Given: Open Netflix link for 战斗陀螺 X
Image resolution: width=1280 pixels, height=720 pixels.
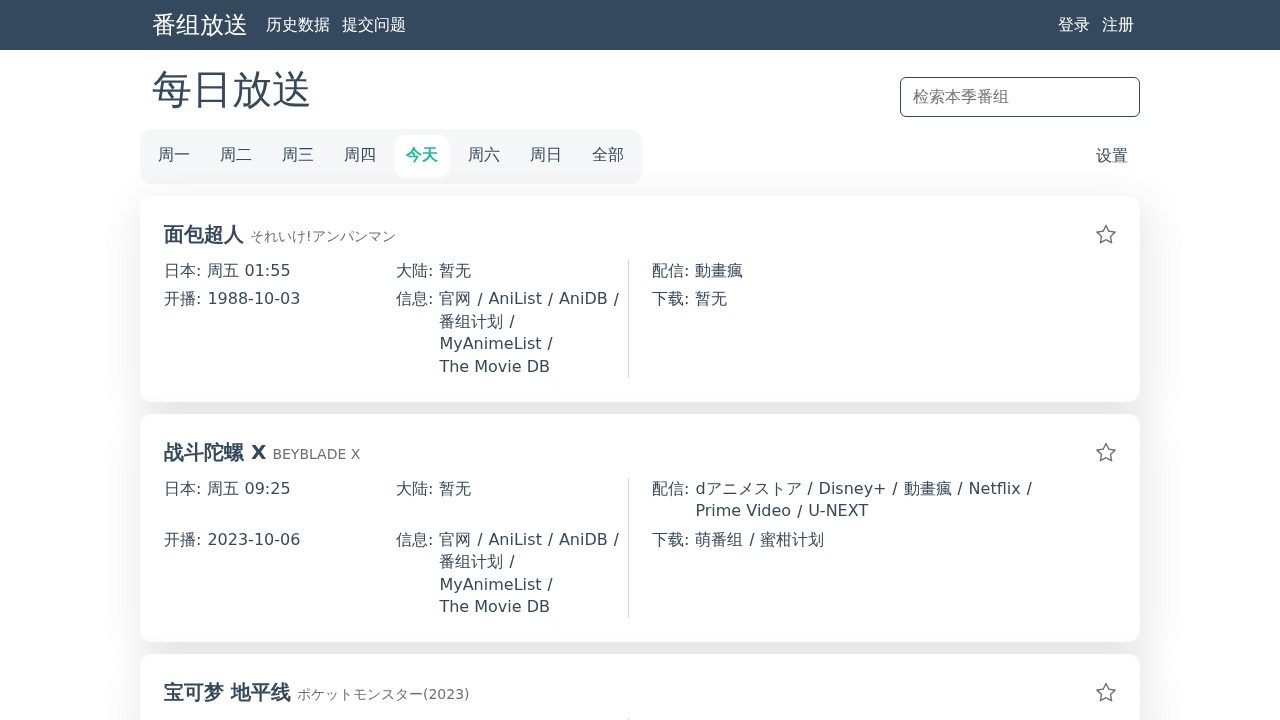Looking at the screenshot, I should (994, 489).
